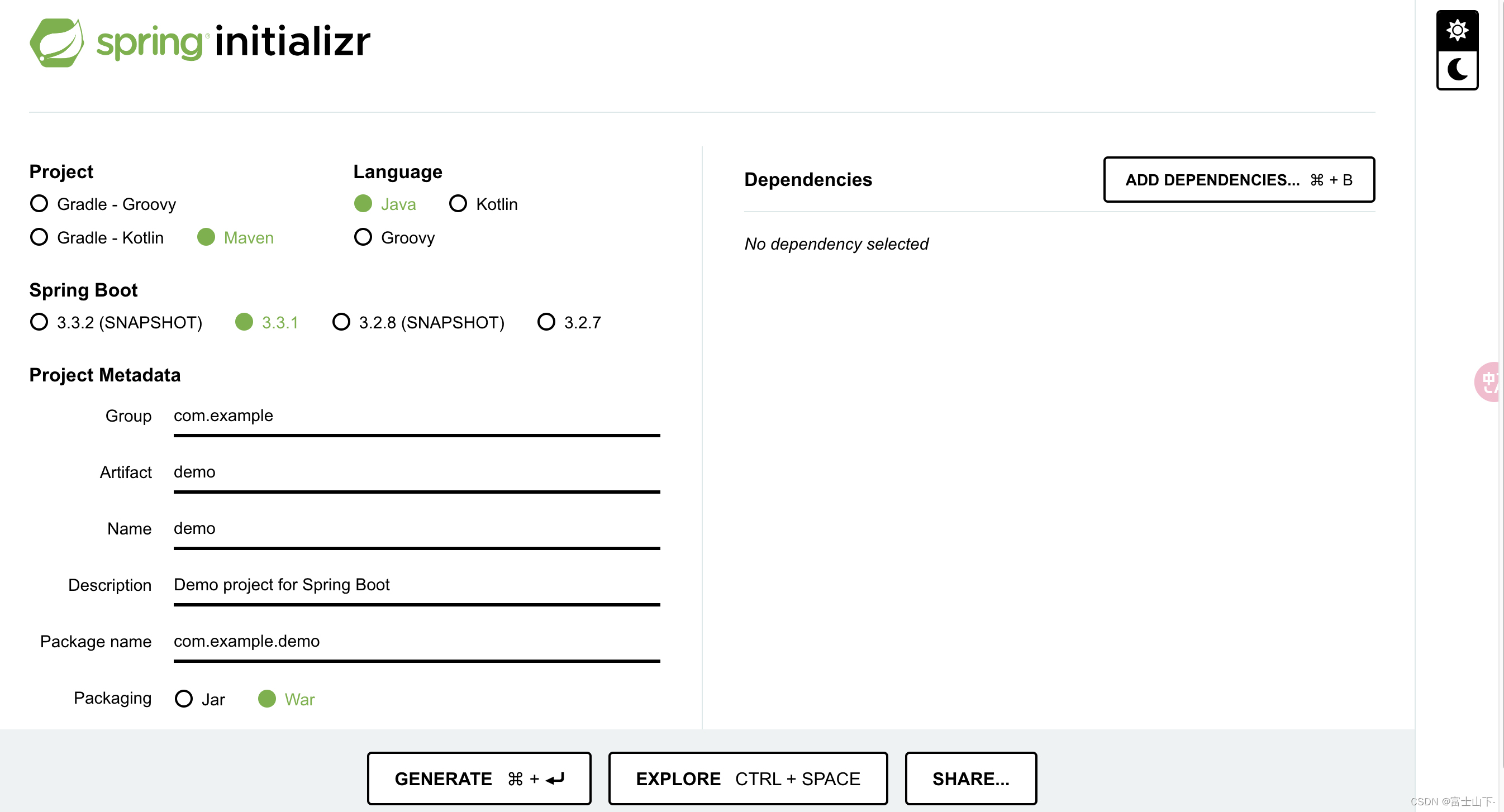This screenshot has width=1504, height=812.
Task: Select Gradle - Groovy project type
Action: (x=39, y=204)
